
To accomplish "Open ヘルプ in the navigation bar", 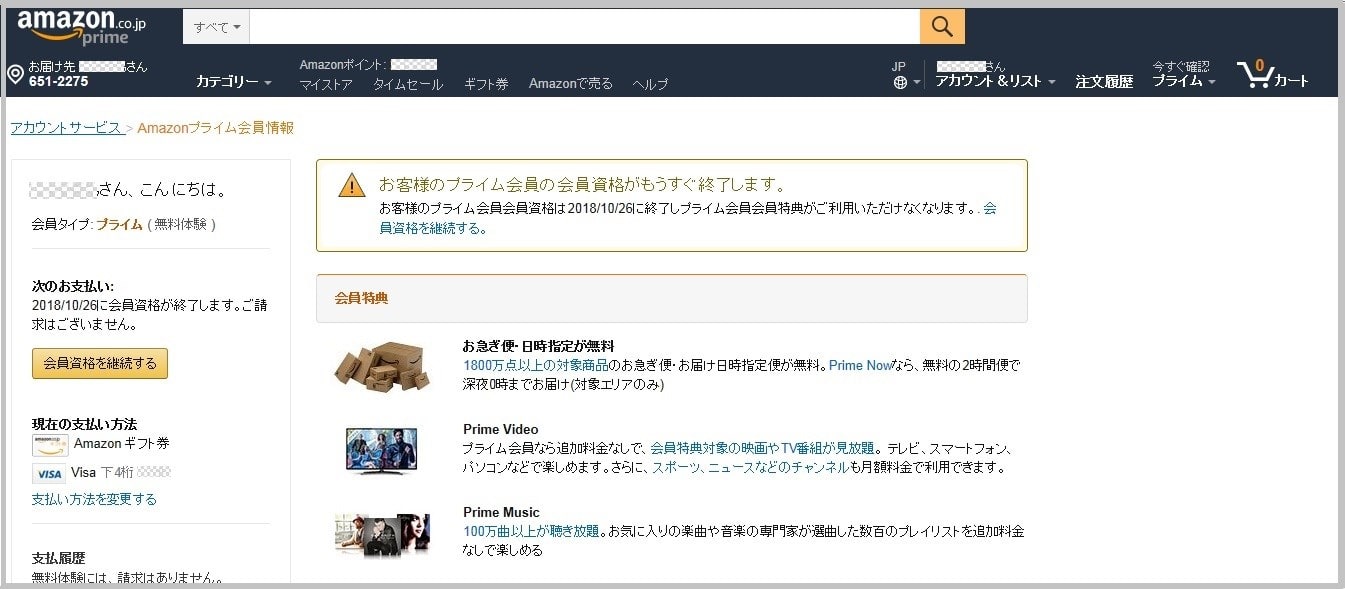I will point(650,85).
